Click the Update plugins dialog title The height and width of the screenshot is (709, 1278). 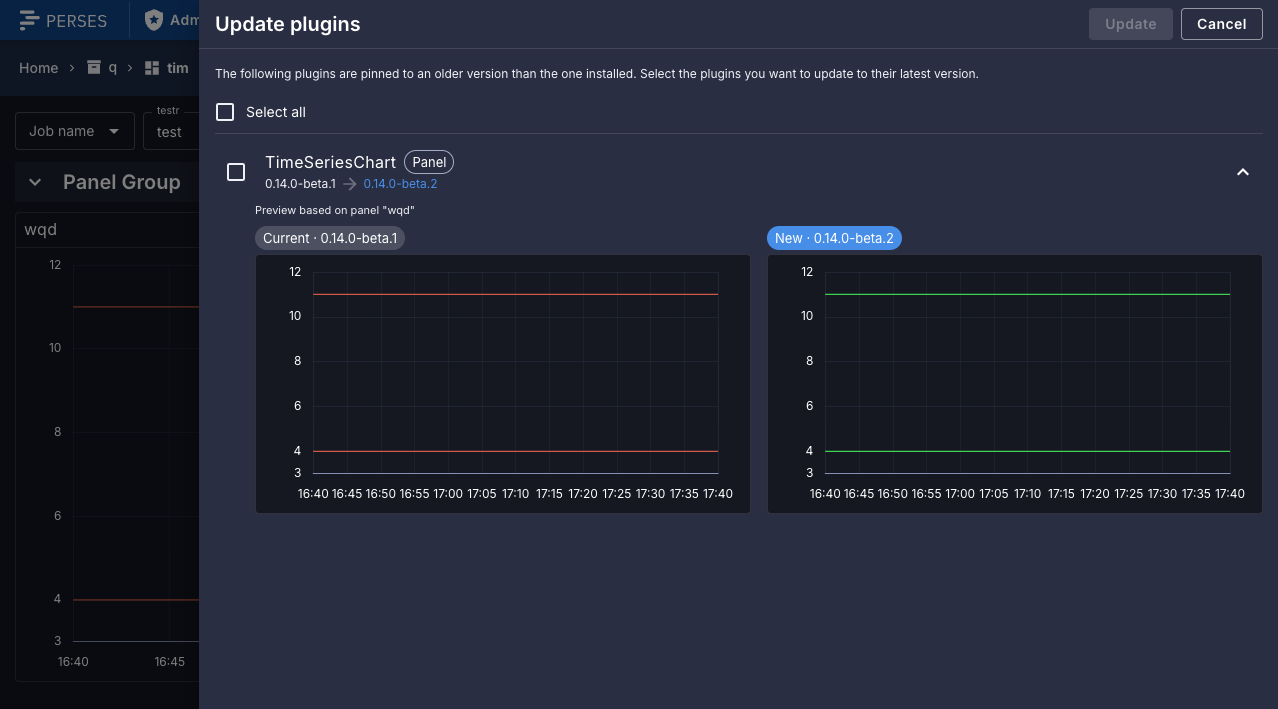tap(288, 24)
